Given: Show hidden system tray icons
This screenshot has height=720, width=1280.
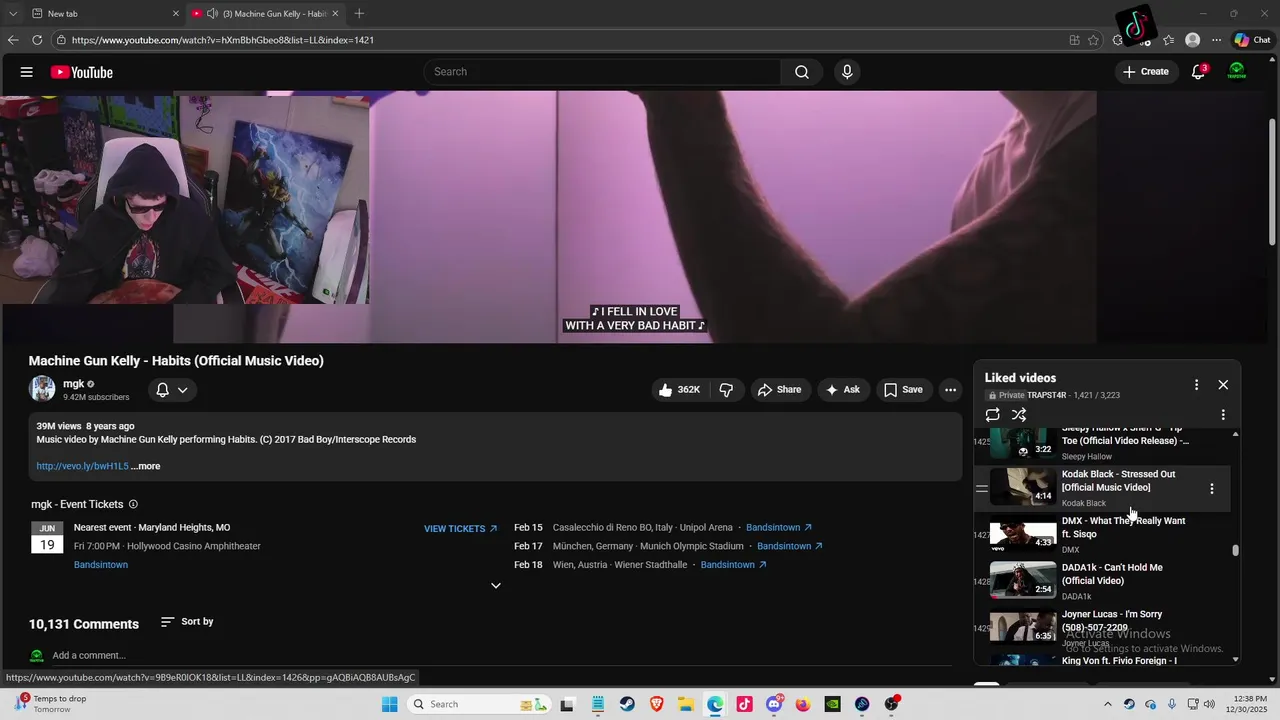Looking at the screenshot, I should (x=1108, y=705).
